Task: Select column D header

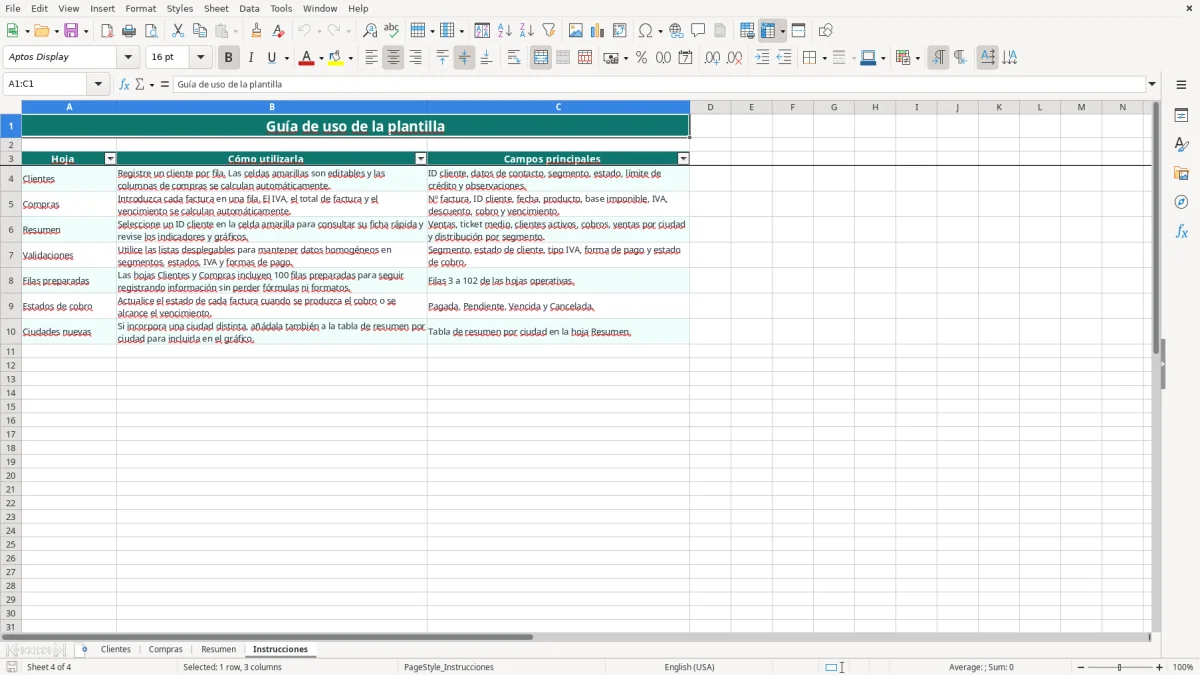Action: coord(710,107)
